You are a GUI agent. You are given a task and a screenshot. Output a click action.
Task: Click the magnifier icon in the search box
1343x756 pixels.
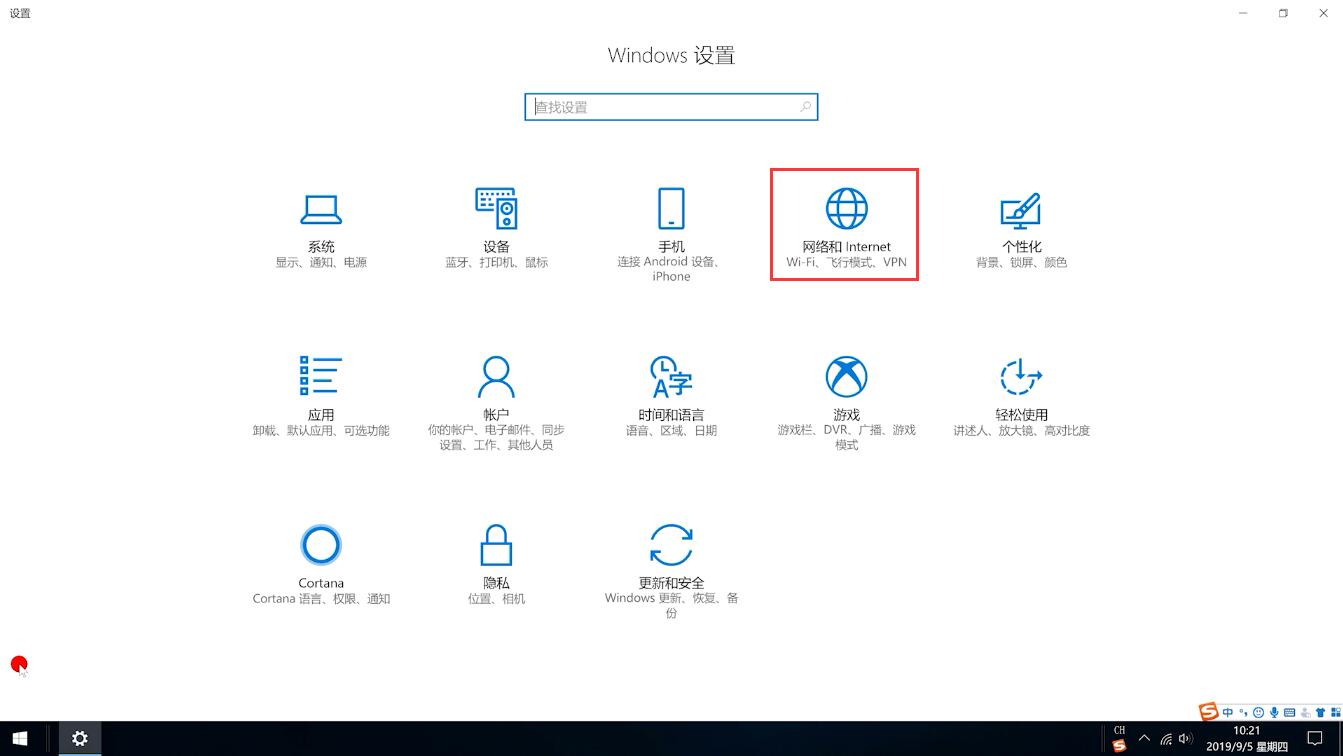click(805, 107)
